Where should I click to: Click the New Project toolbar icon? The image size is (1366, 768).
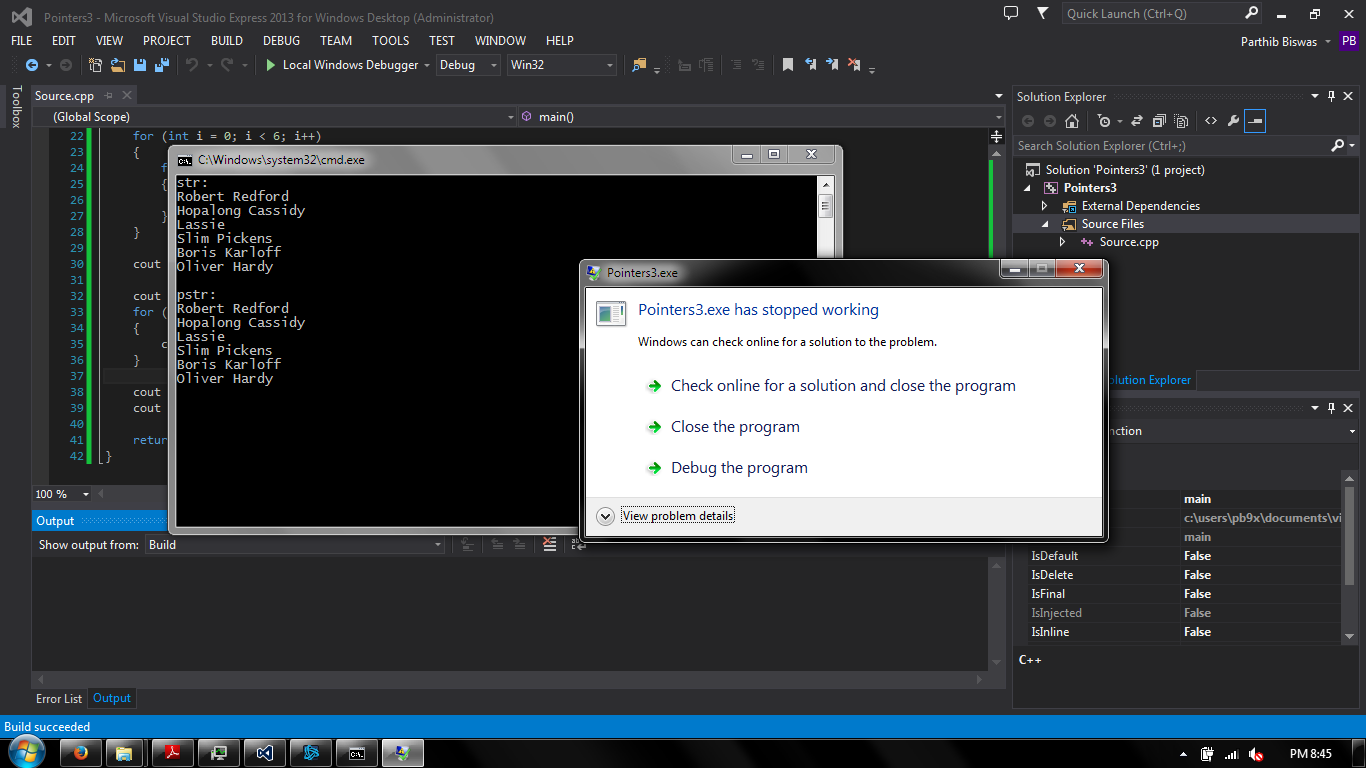(96, 65)
